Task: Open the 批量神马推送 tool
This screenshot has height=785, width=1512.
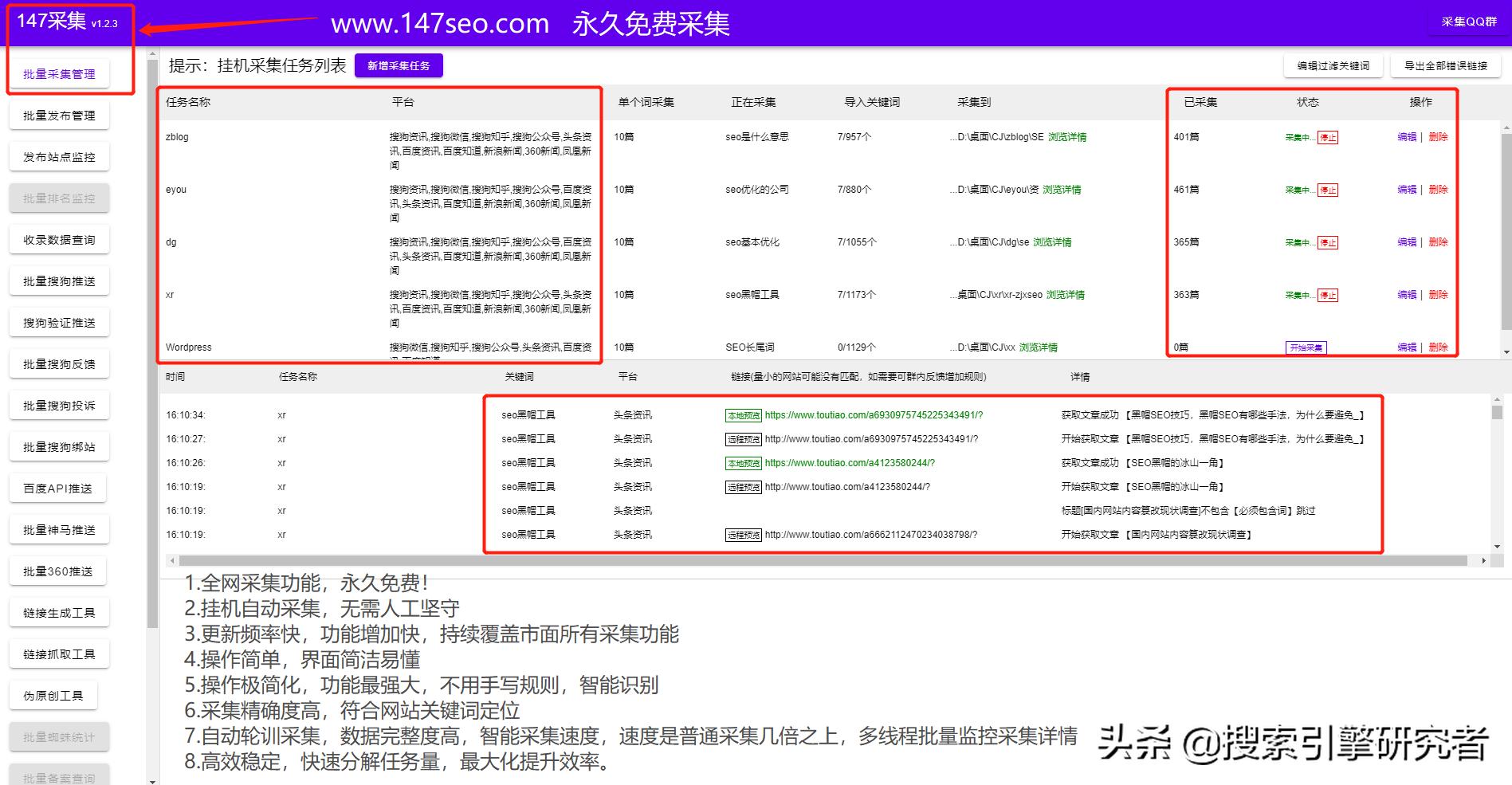Action: (x=58, y=529)
